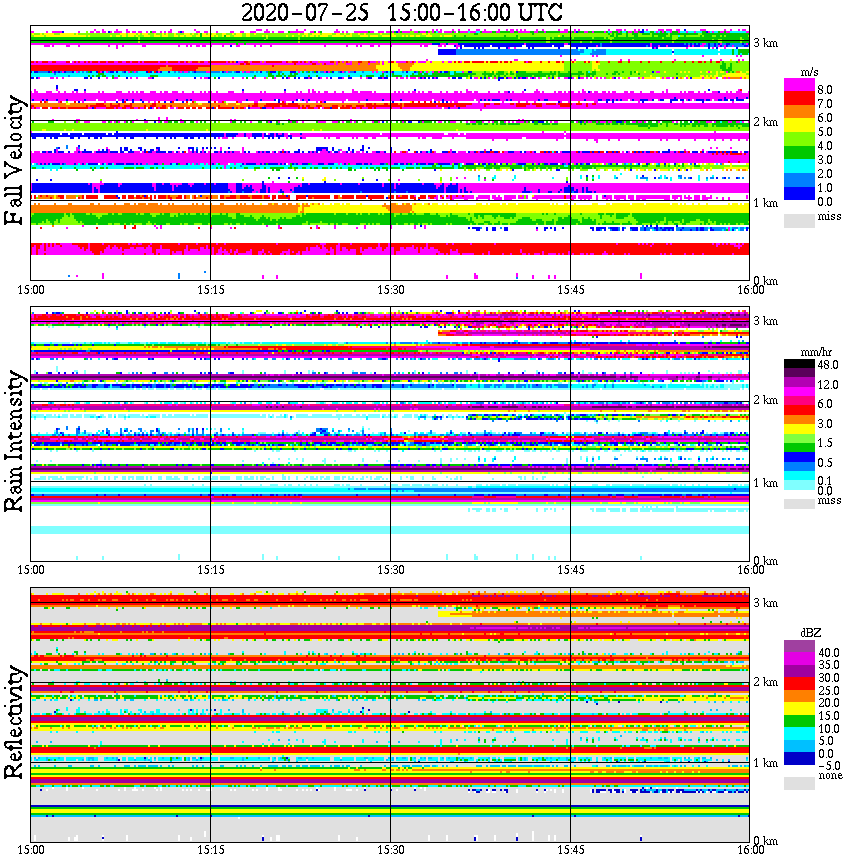Click "4.0" in the m/s legend

(825, 146)
